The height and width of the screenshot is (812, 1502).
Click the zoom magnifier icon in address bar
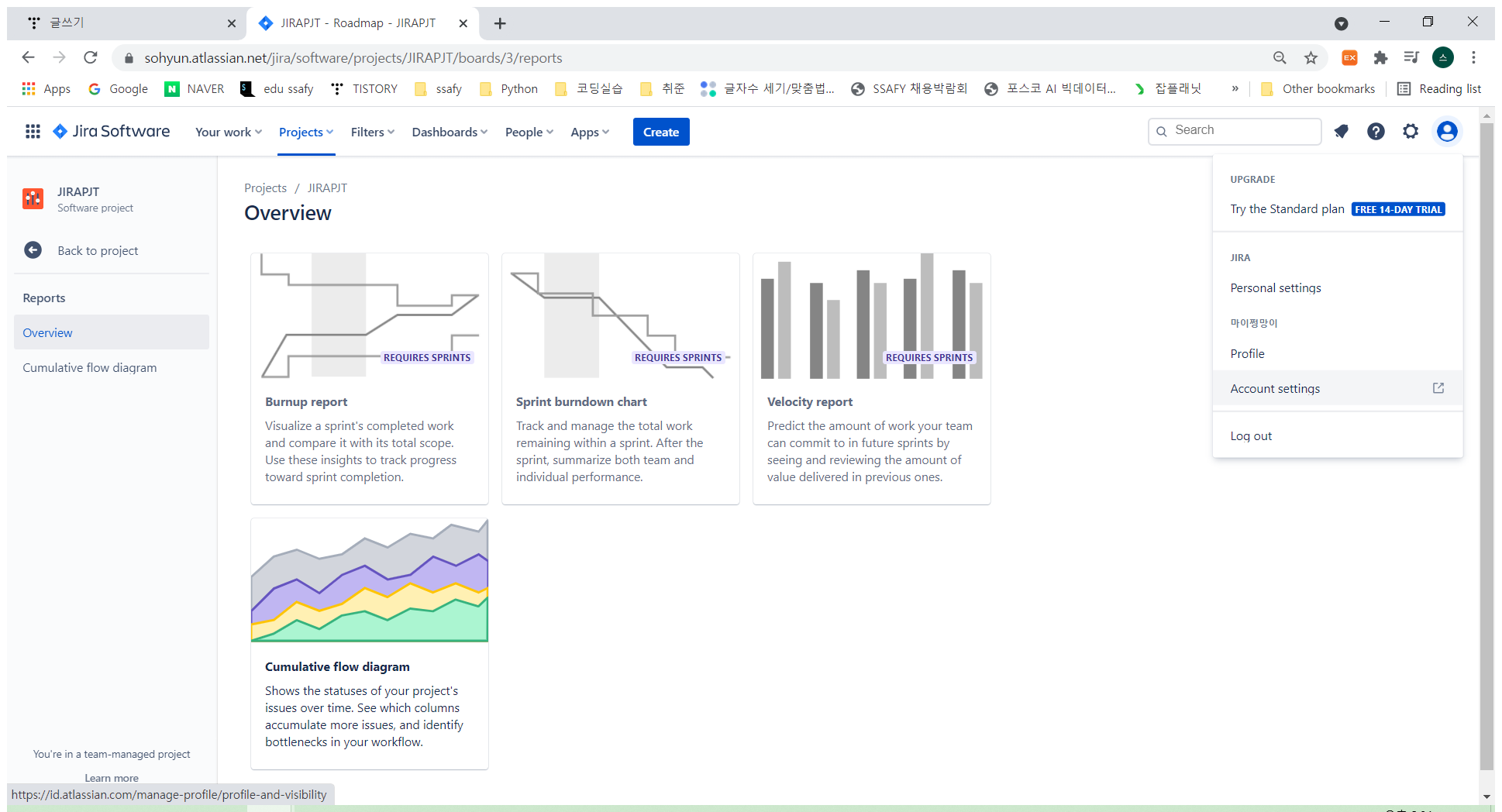click(1280, 57)
